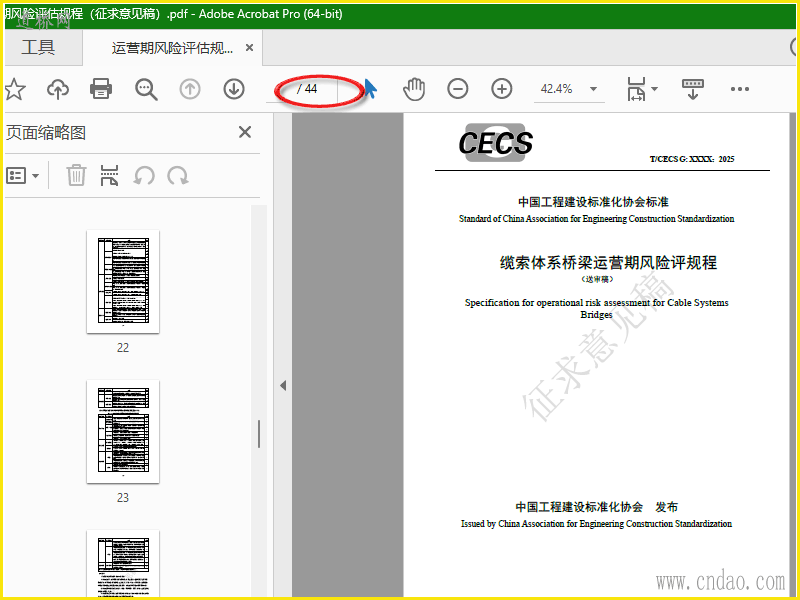Rotate page counterclockwise
Viewport: 800px width, 600px height.
[144, 176]
